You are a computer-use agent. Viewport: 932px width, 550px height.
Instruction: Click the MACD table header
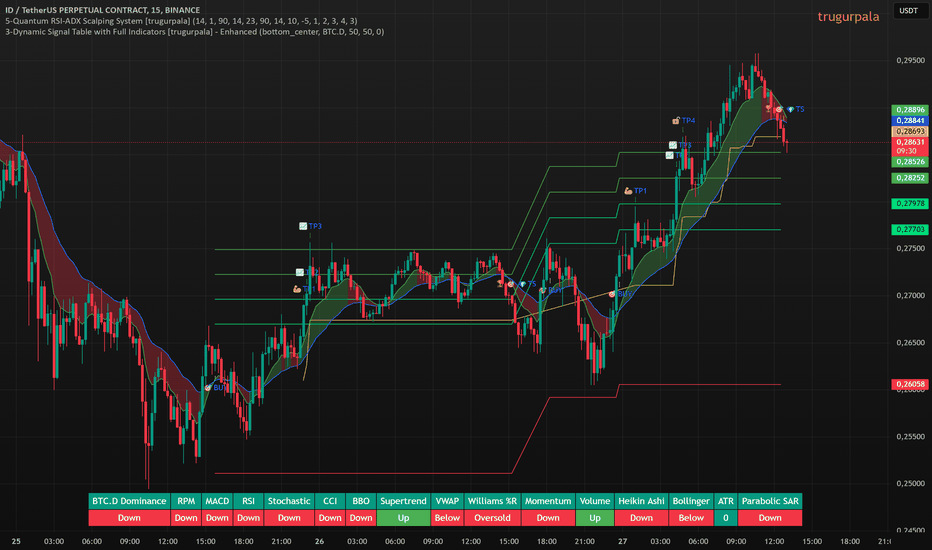pyautogui.click(x=217, y=501)
